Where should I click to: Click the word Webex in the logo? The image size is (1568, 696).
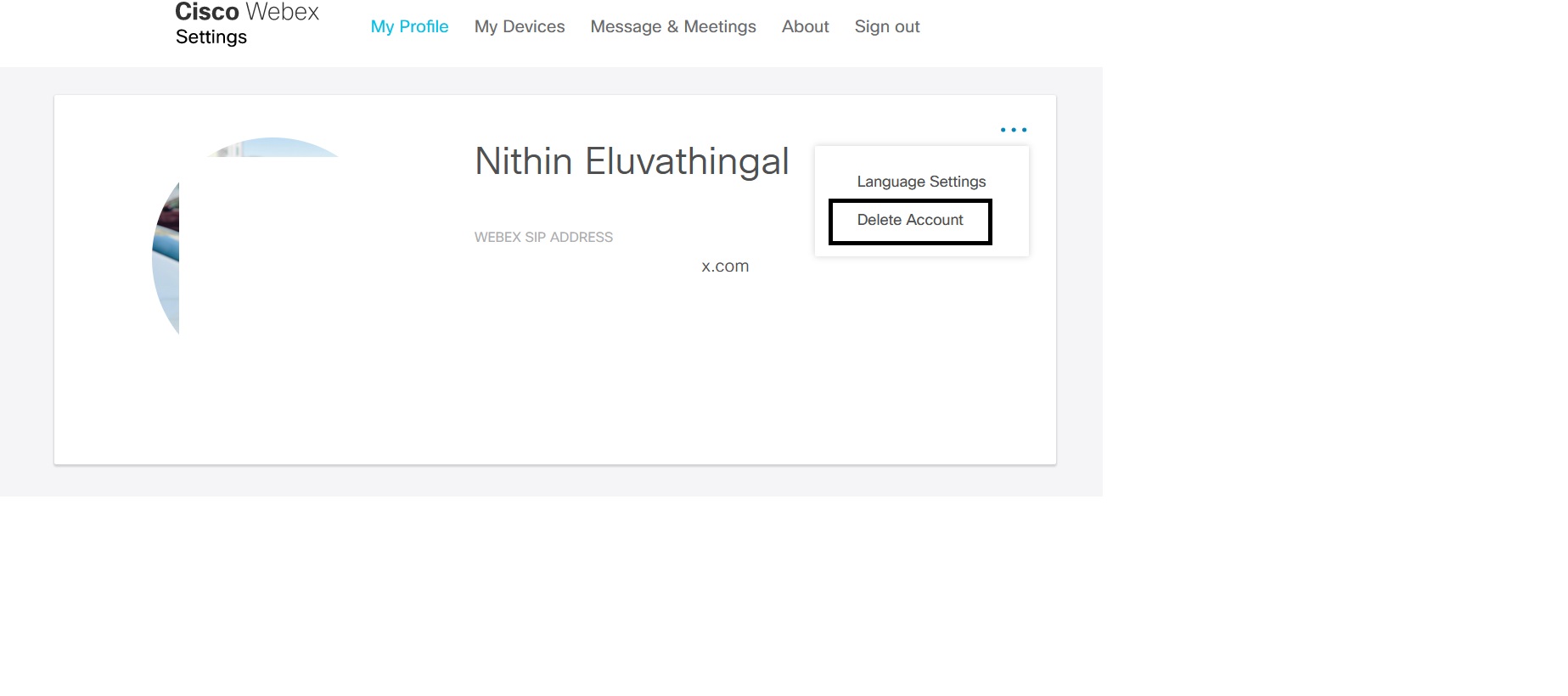pyautogui.click(x=282, y=12)
